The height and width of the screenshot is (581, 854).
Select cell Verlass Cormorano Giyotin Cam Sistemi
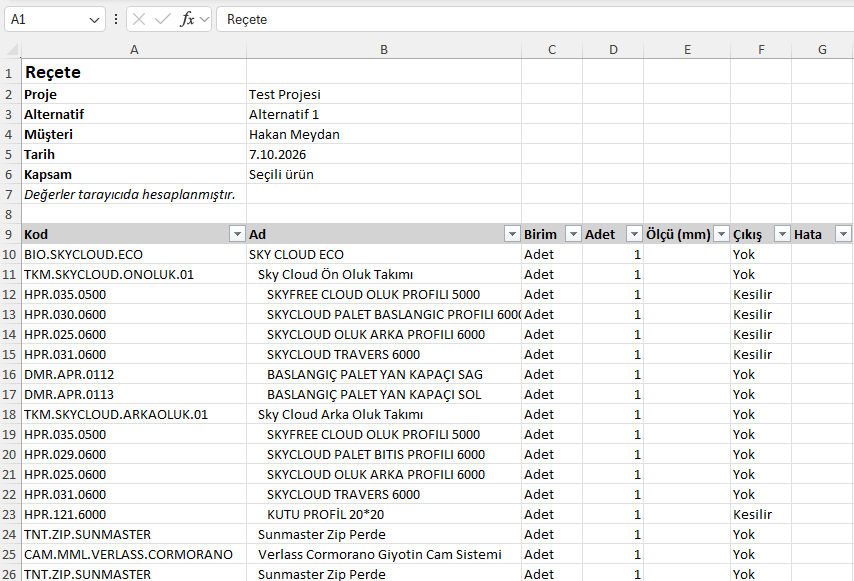click(384, 554)
